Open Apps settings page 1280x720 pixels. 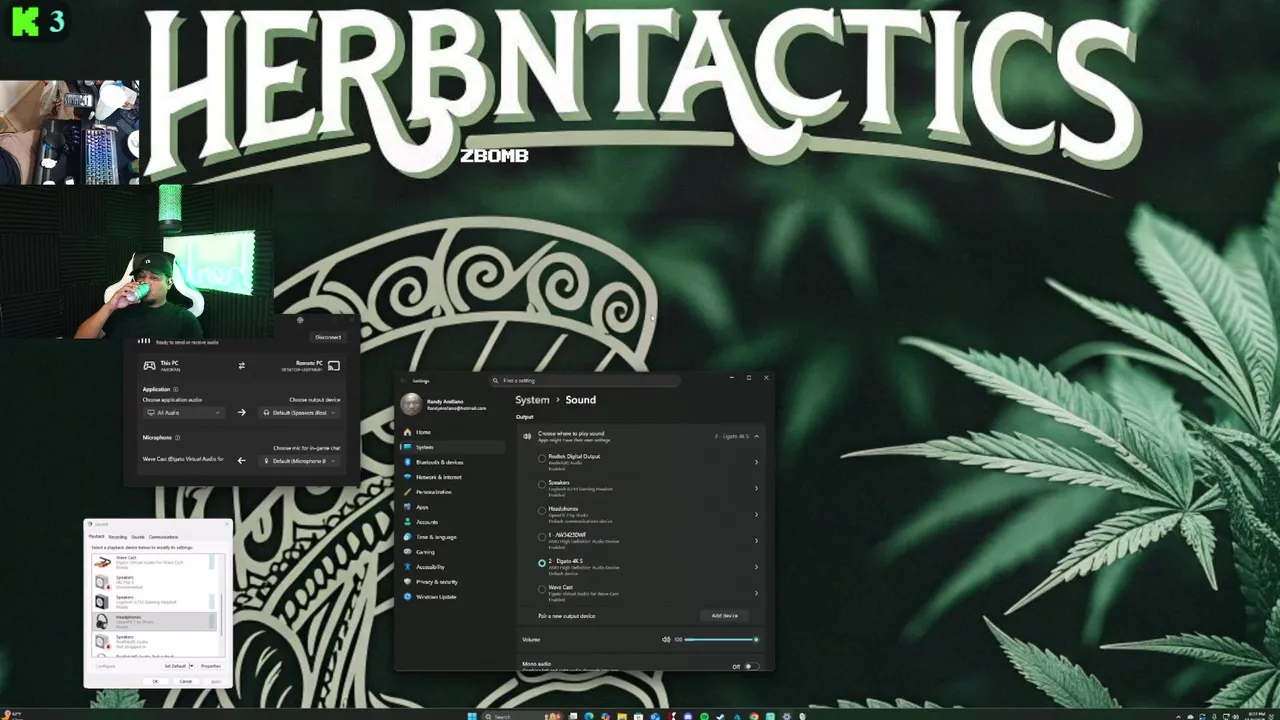pos(451,507)
